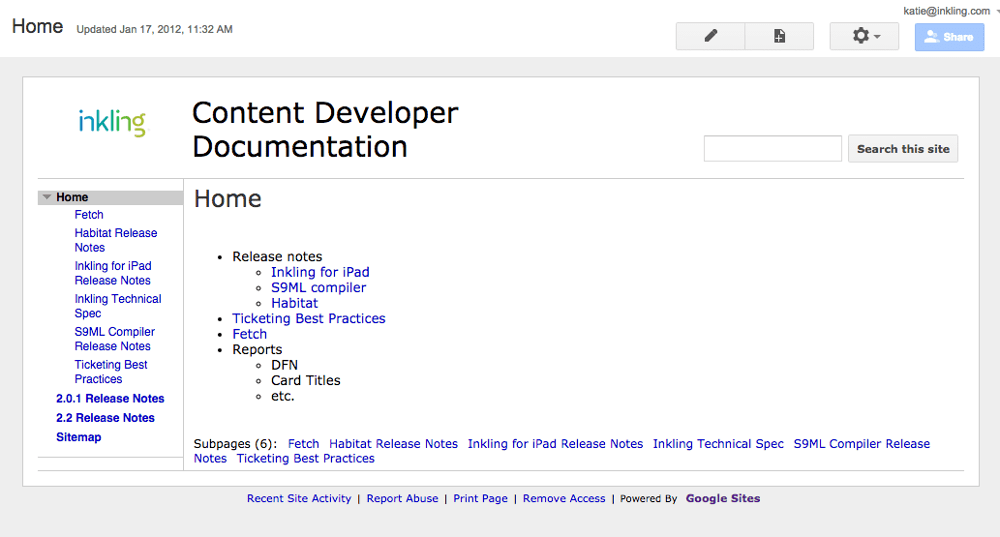The width and height of the screenshot is (1000, 537).
Task: Follow the S9ML compiler bullet link
Action: pyautogui.click(x=319, y=288)
